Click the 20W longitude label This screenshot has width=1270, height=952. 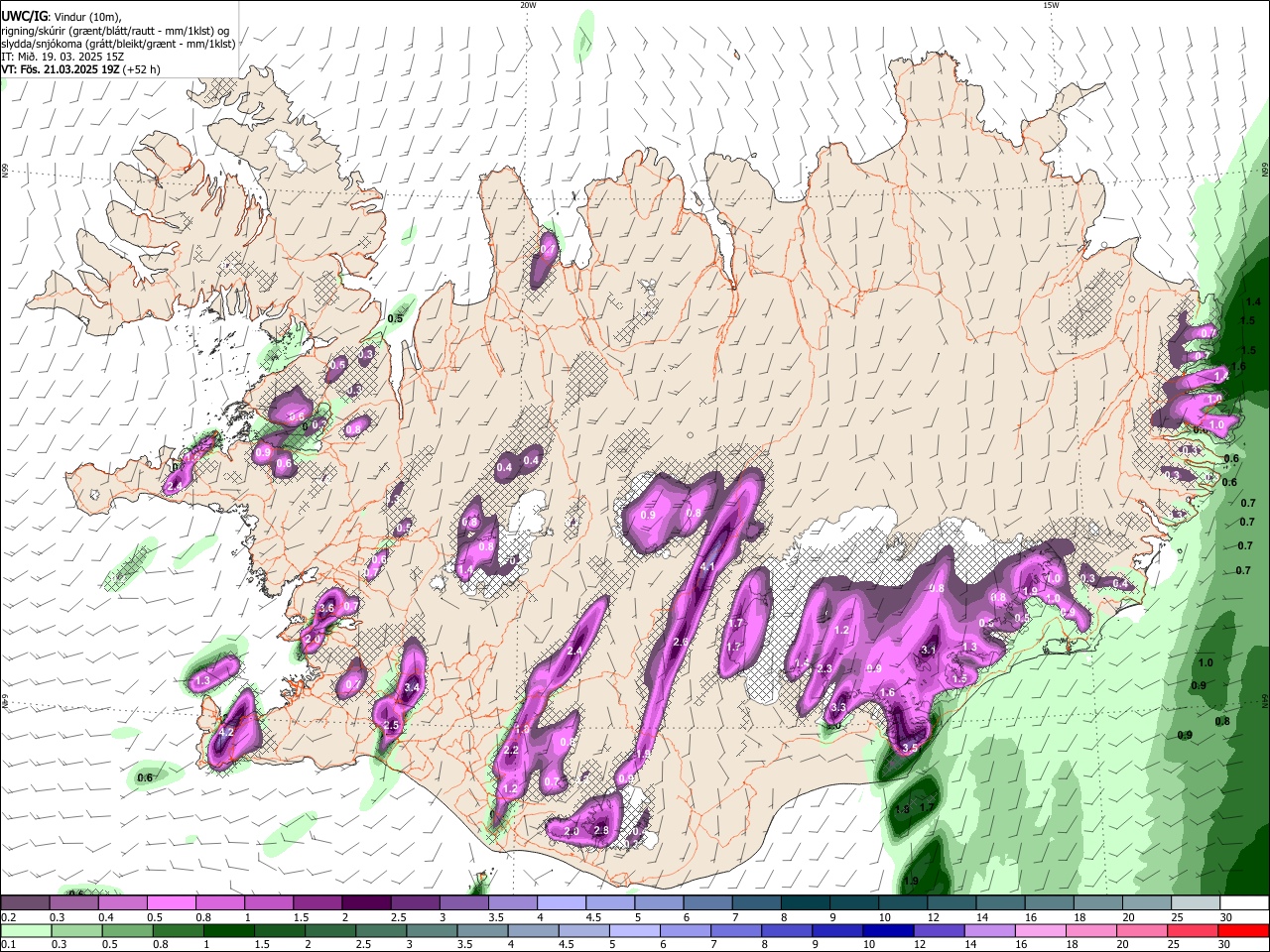coord(528,5)
